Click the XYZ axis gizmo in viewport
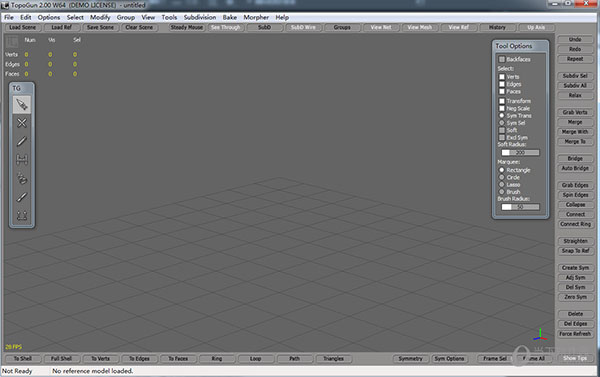The width and height of the screenshot is (600, 377). [540, 334]
